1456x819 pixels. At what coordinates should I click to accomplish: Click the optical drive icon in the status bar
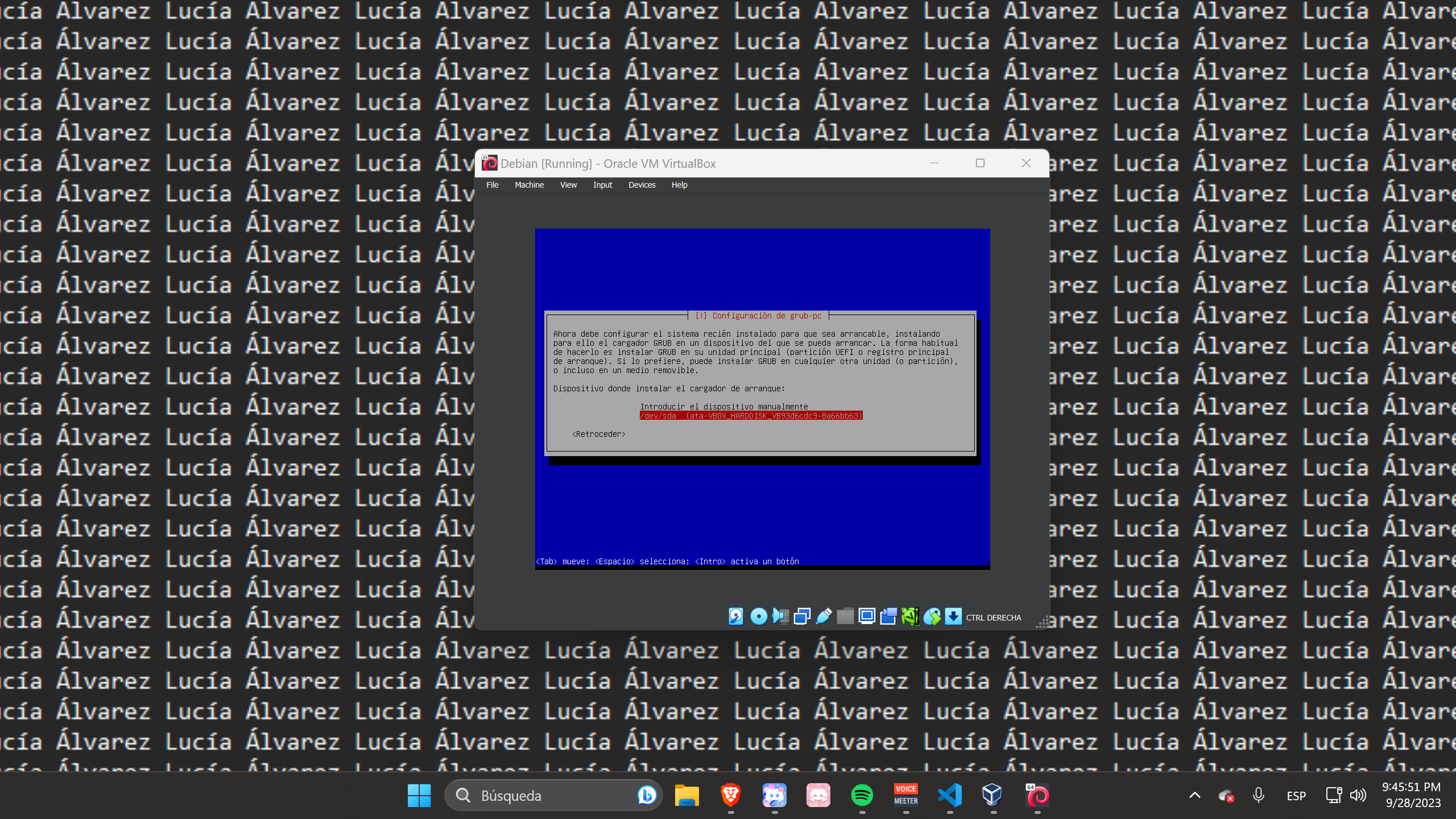[759, 616]
